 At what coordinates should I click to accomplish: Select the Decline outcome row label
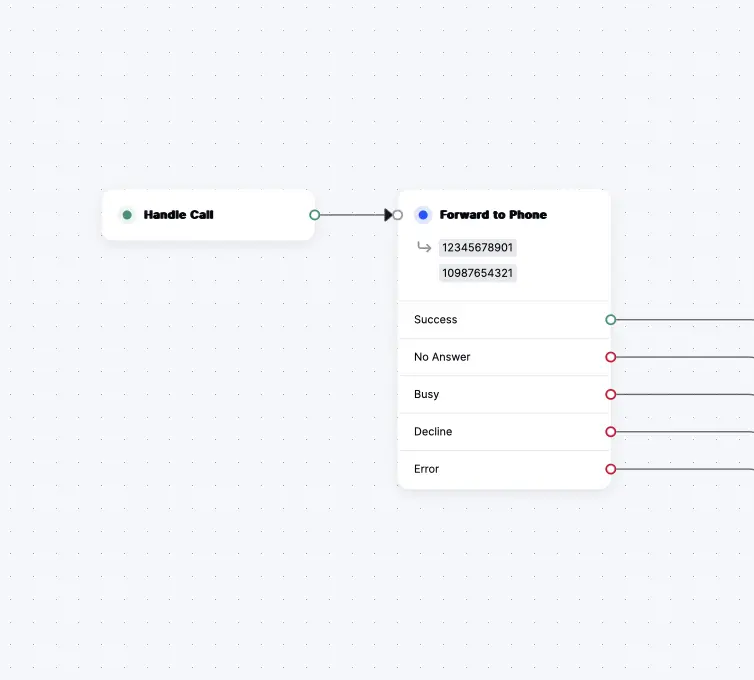click(433, 432)
